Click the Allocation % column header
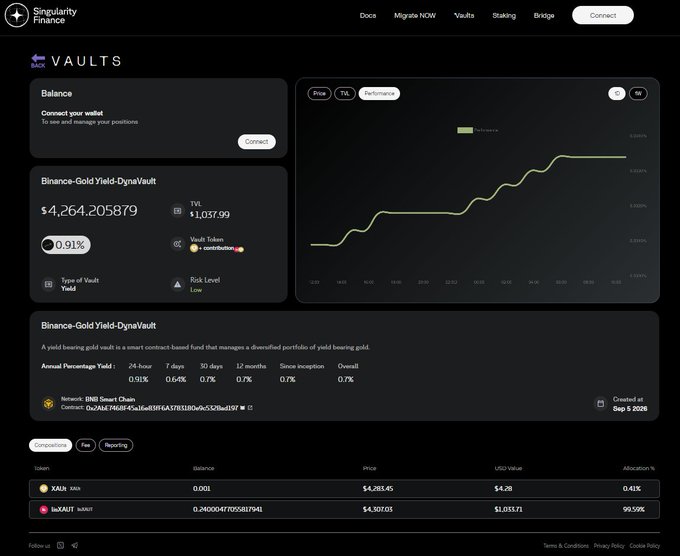The height and width of the screenshot is (556, 680). pos(639,468)
